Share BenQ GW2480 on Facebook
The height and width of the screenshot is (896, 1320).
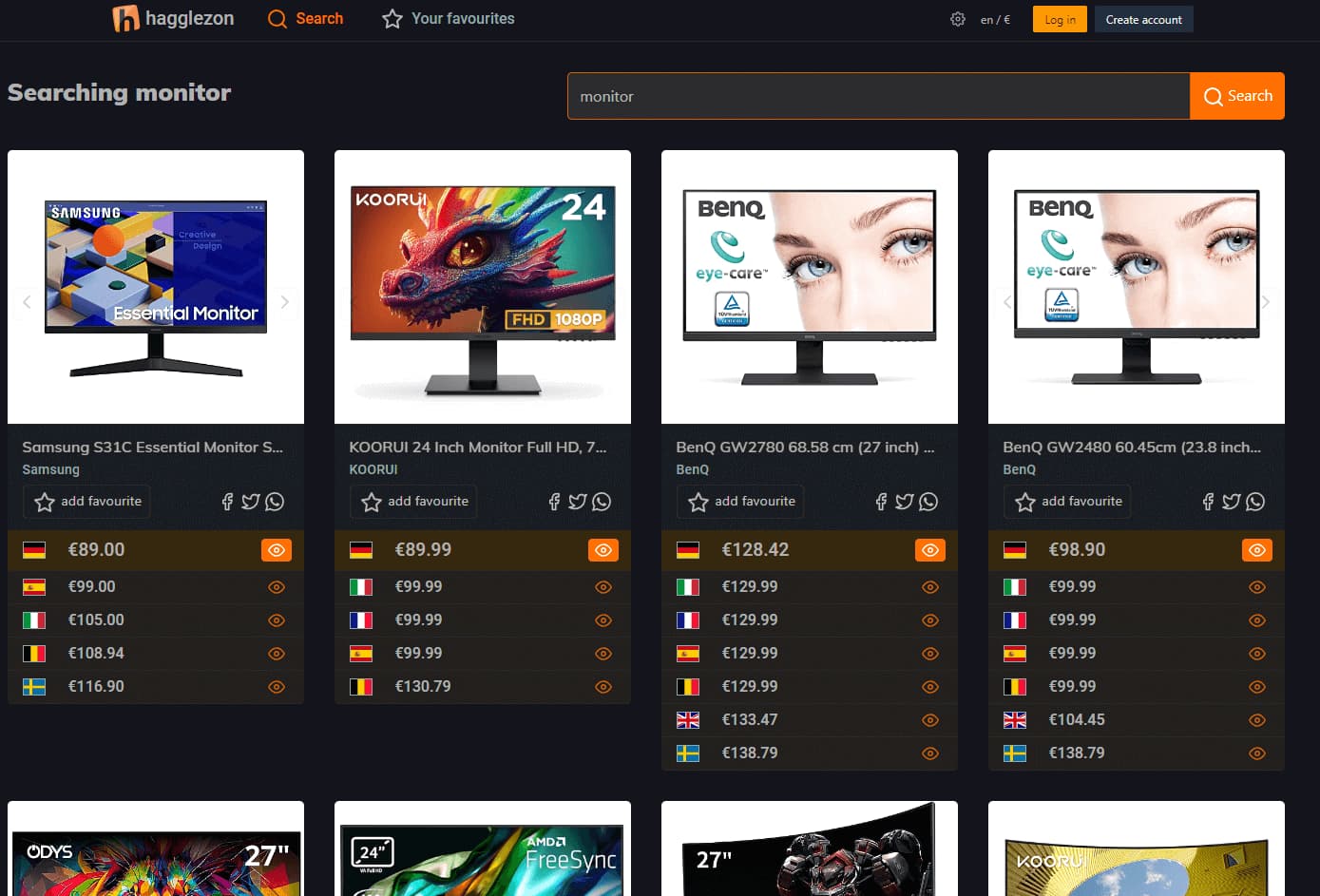point(1208,502)
